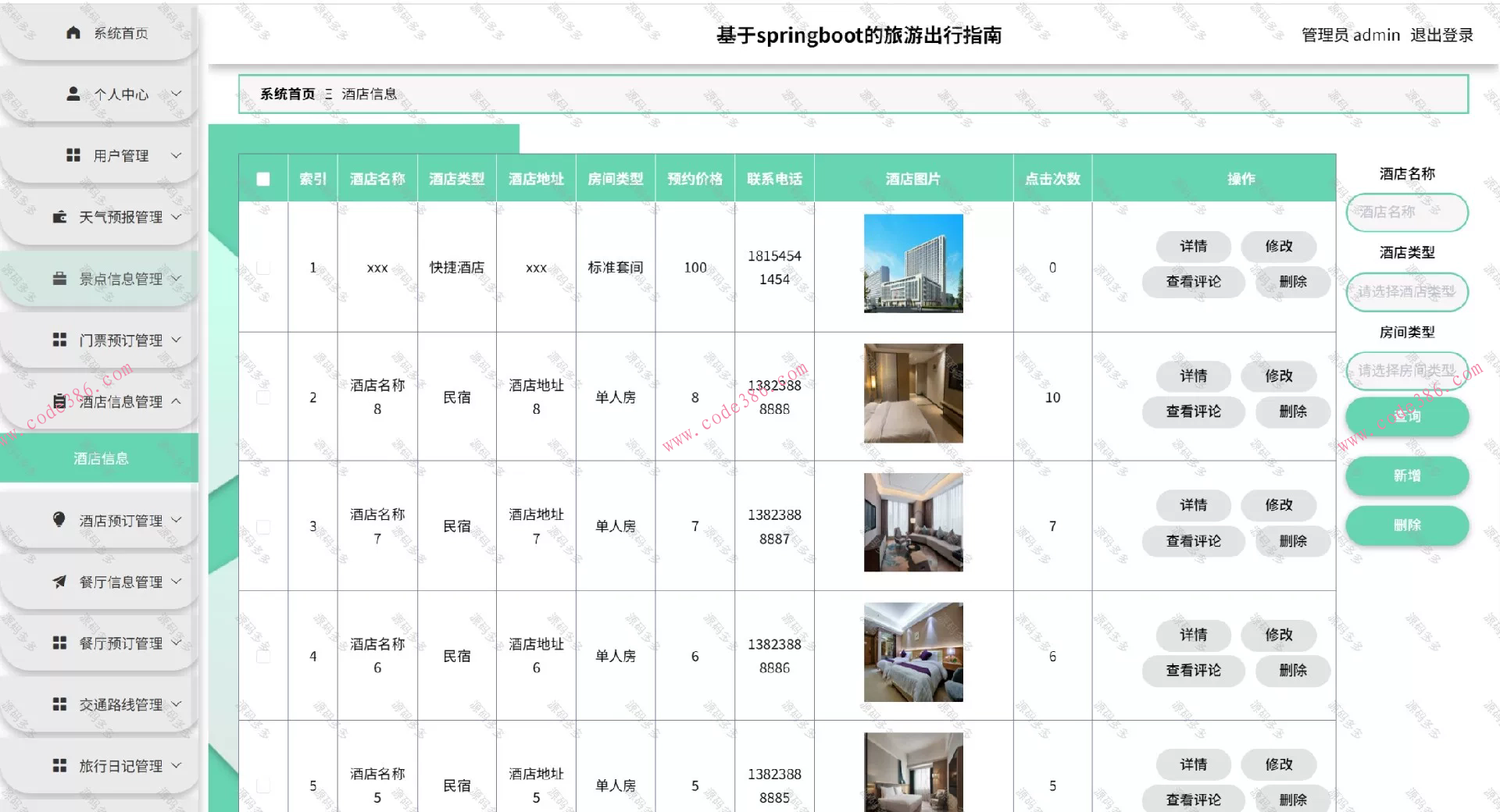The image size is (1500, 812).
Task: Click the icon beside 天气预报管理
Action: [59, 216]
